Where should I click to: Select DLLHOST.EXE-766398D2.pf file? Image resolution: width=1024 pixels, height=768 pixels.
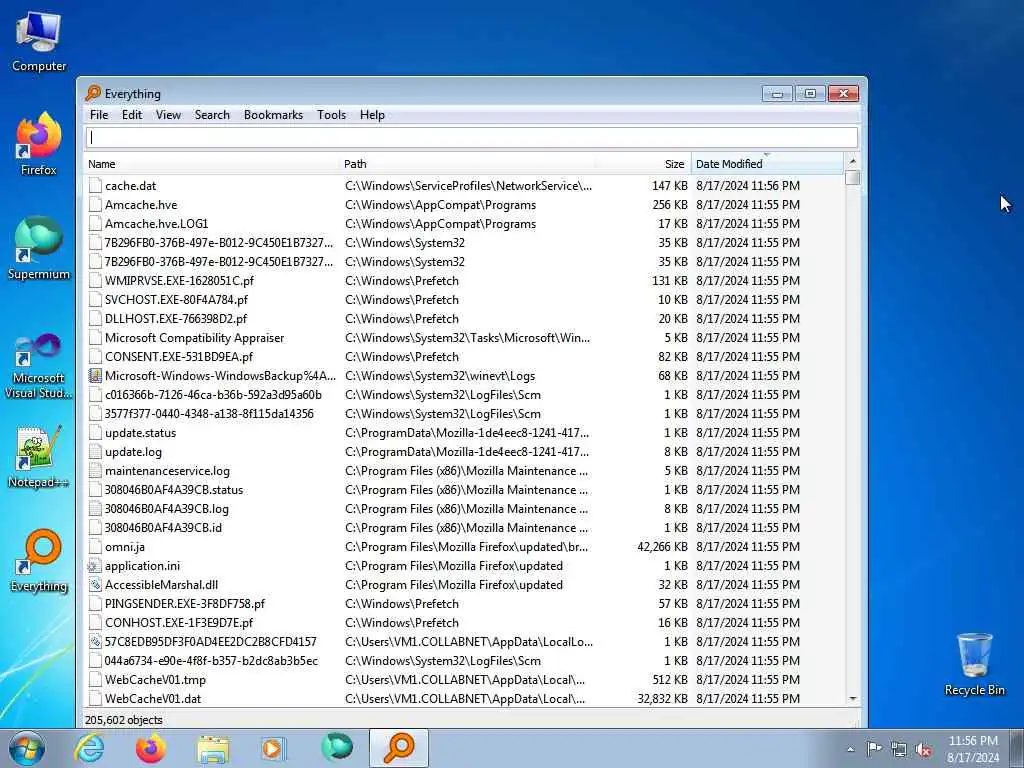point(464,319)
